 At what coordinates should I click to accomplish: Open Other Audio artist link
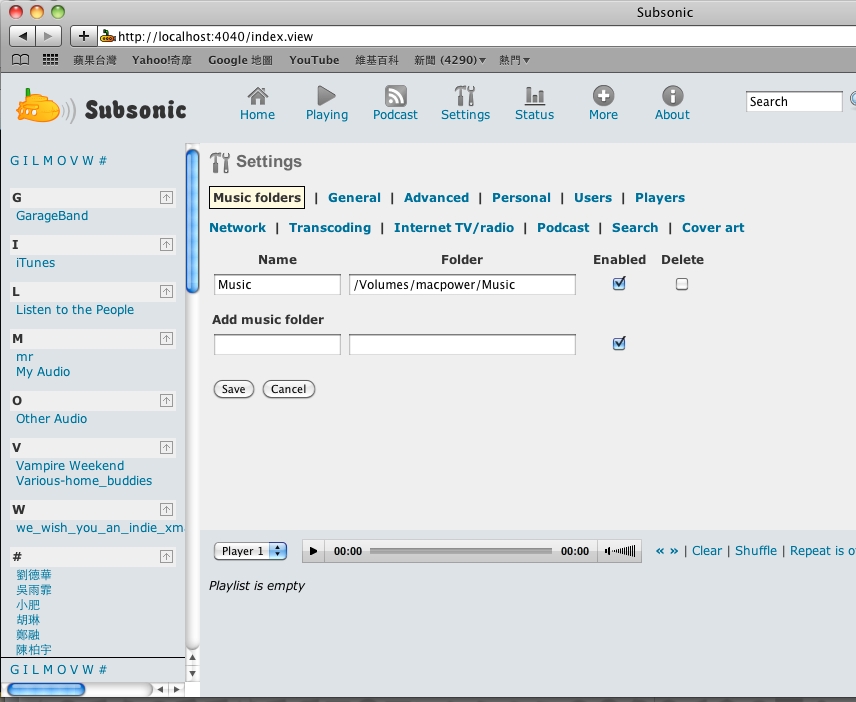tap(51, 419)
